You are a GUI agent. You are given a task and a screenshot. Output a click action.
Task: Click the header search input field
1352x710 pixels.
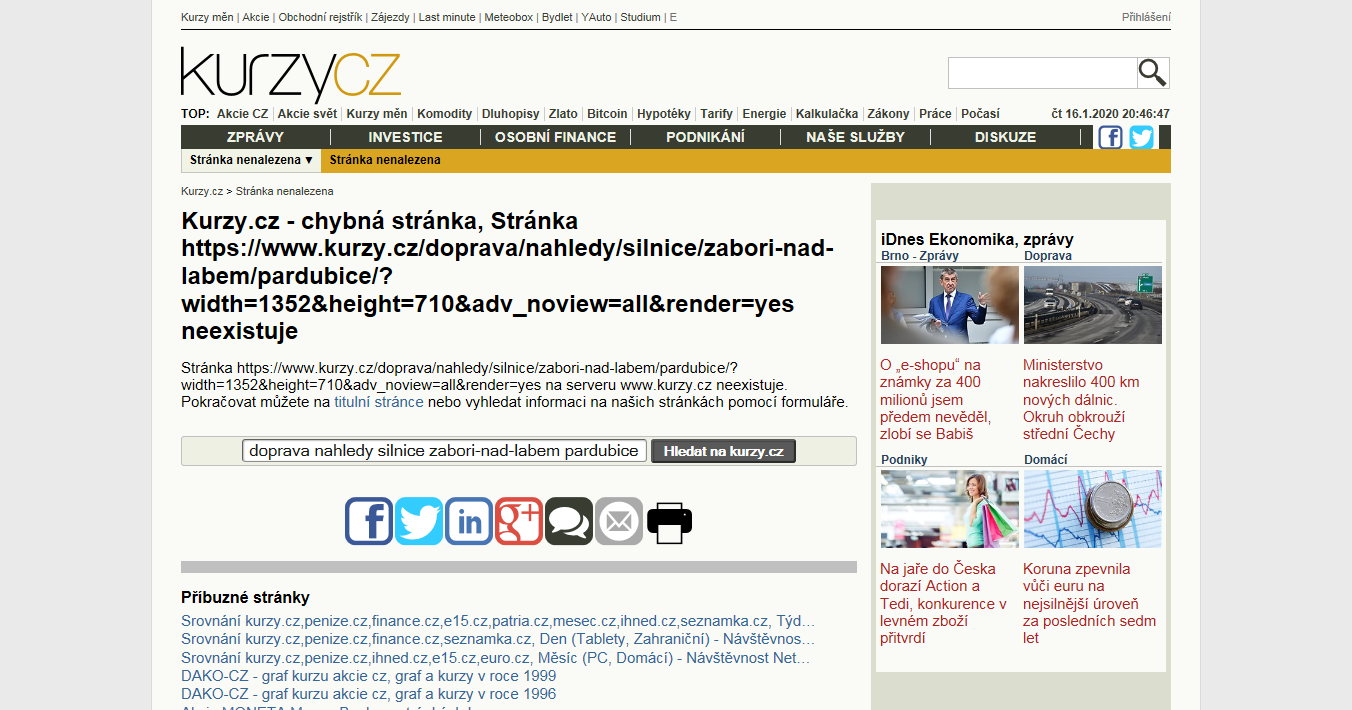pyautogui.click(x=1042, y=73)
